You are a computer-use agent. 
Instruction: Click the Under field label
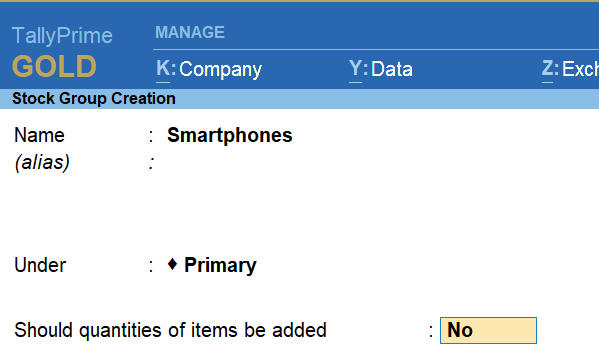[40, 265]
